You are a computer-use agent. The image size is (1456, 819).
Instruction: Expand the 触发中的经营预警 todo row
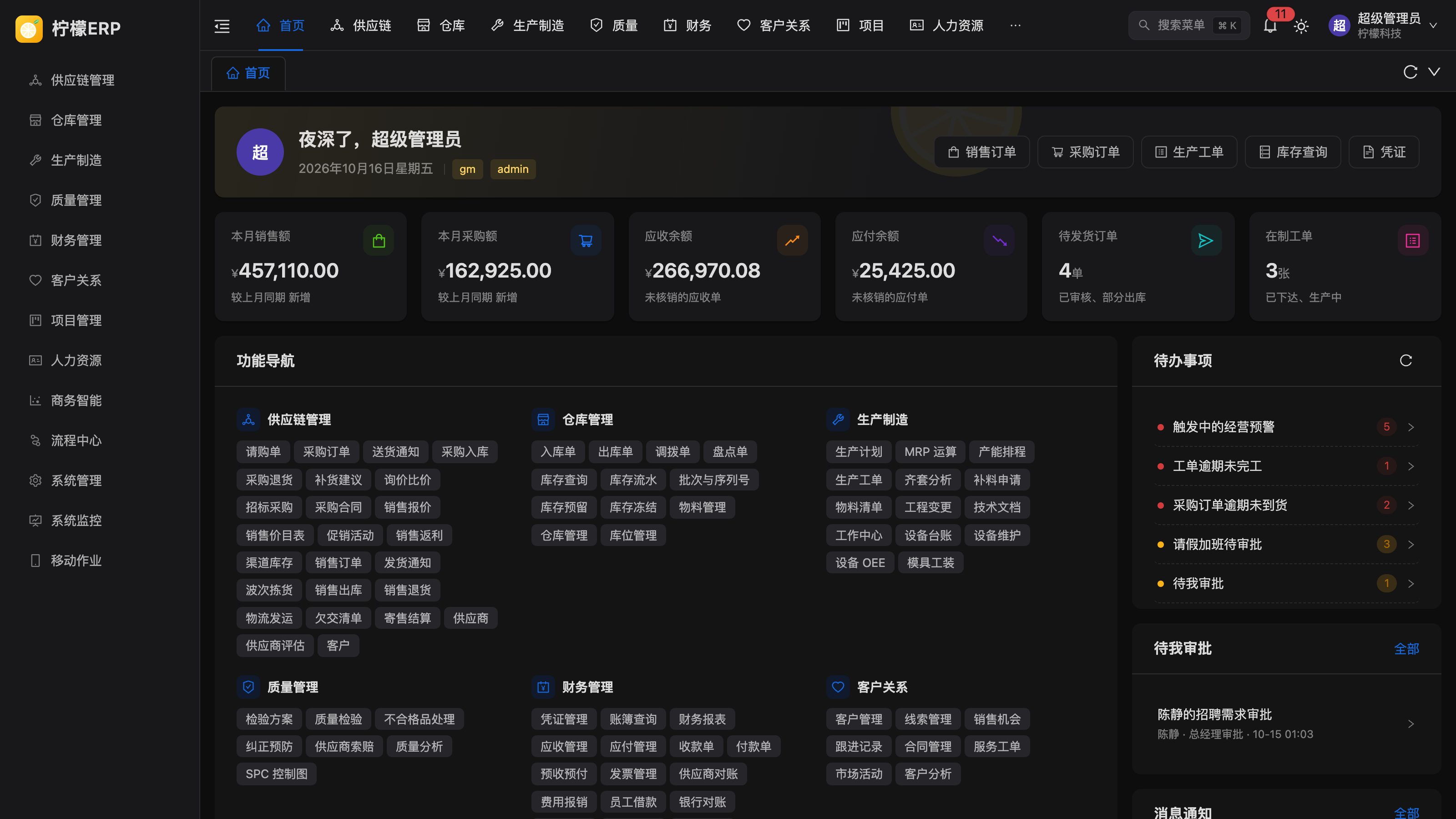[1287, 427]
